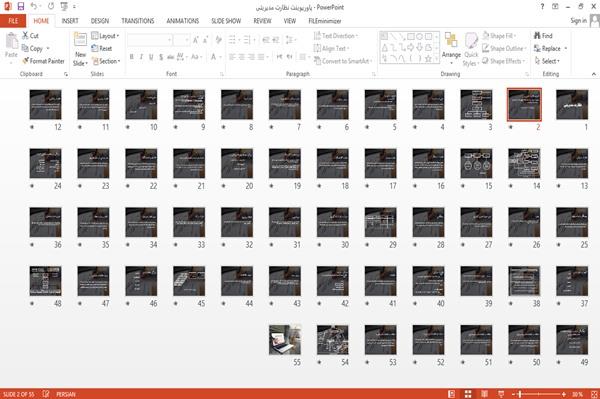Open the font size combo box
Viewport: 600px width, 399px height.
[181, 40]
